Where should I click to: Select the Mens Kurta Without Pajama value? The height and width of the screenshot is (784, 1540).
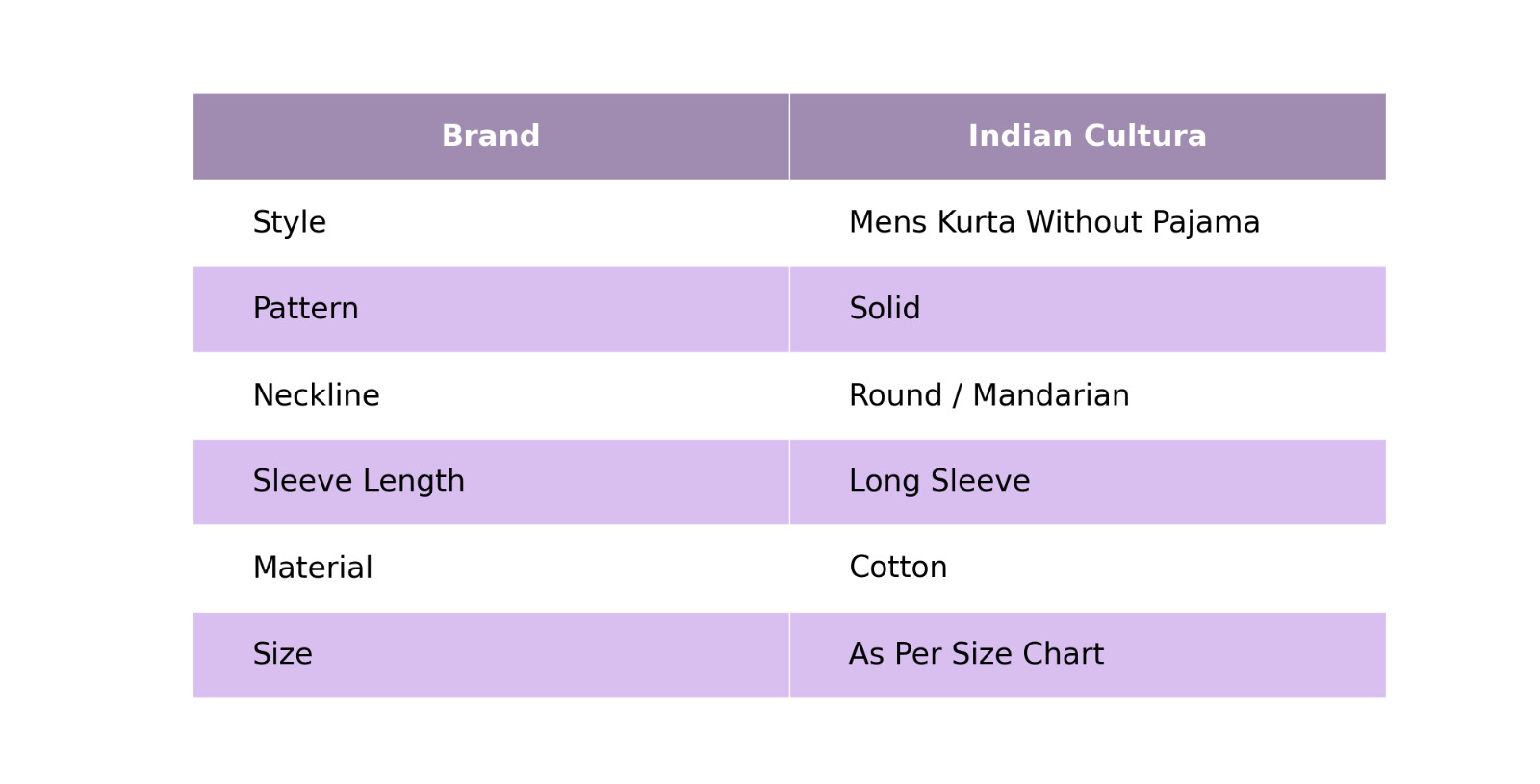point(1054,222)
